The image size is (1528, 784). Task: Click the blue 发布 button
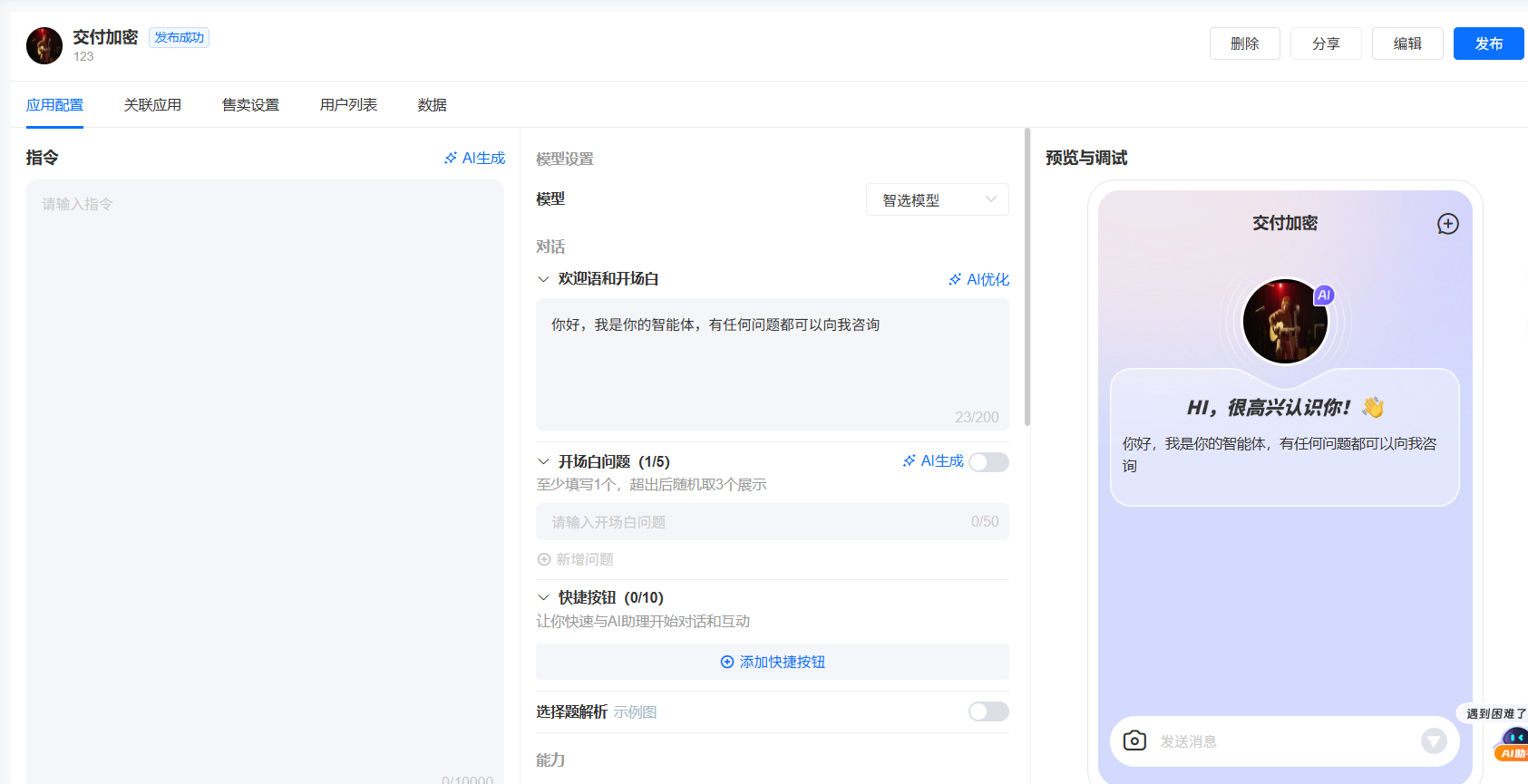[1488, 44]
